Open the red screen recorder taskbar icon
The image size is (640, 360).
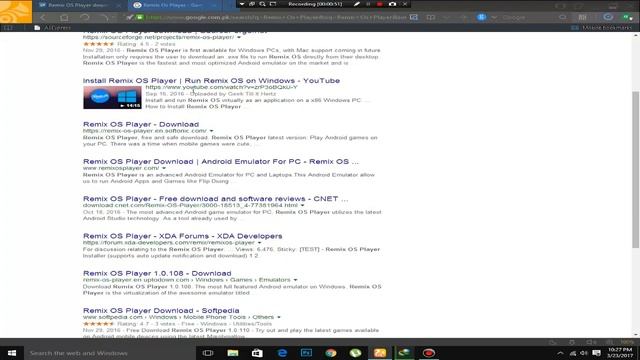tap(429, 353)
